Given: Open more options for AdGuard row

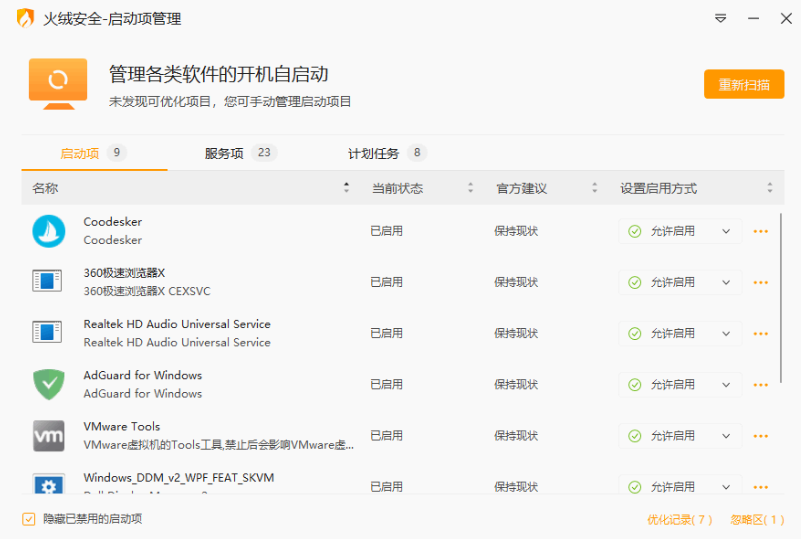Looking at the screenshot, I should 760,384.
